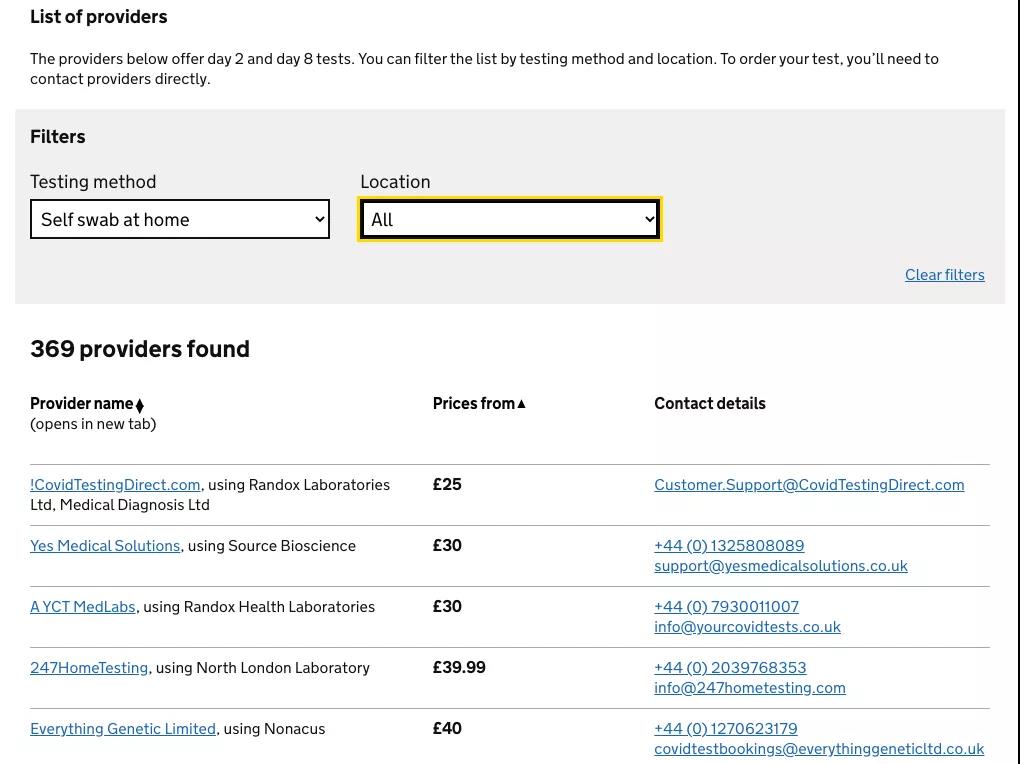1020x764 pixels.
Task: Sort table by Prices from header
Action: coord(474,403)
